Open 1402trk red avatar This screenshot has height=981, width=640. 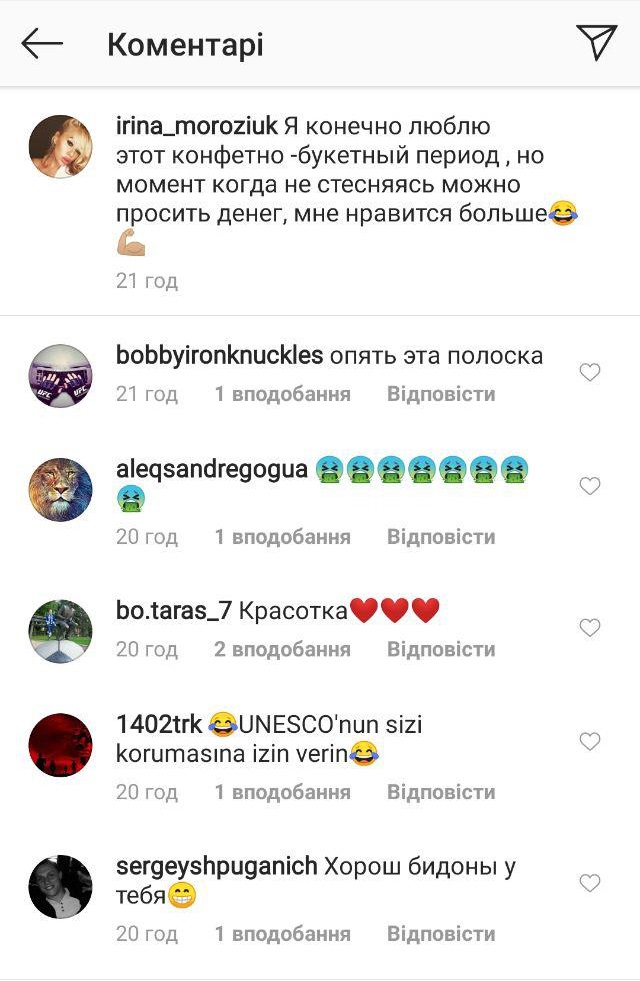click(61, 745)
